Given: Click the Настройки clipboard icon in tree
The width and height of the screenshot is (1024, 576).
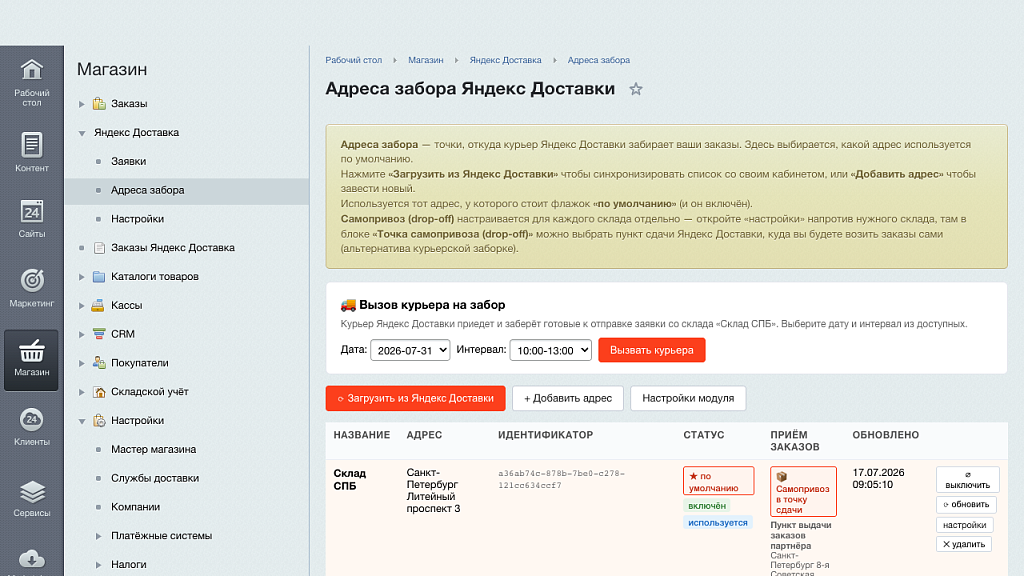Looking at the screenshot, I should pos(99,420).
